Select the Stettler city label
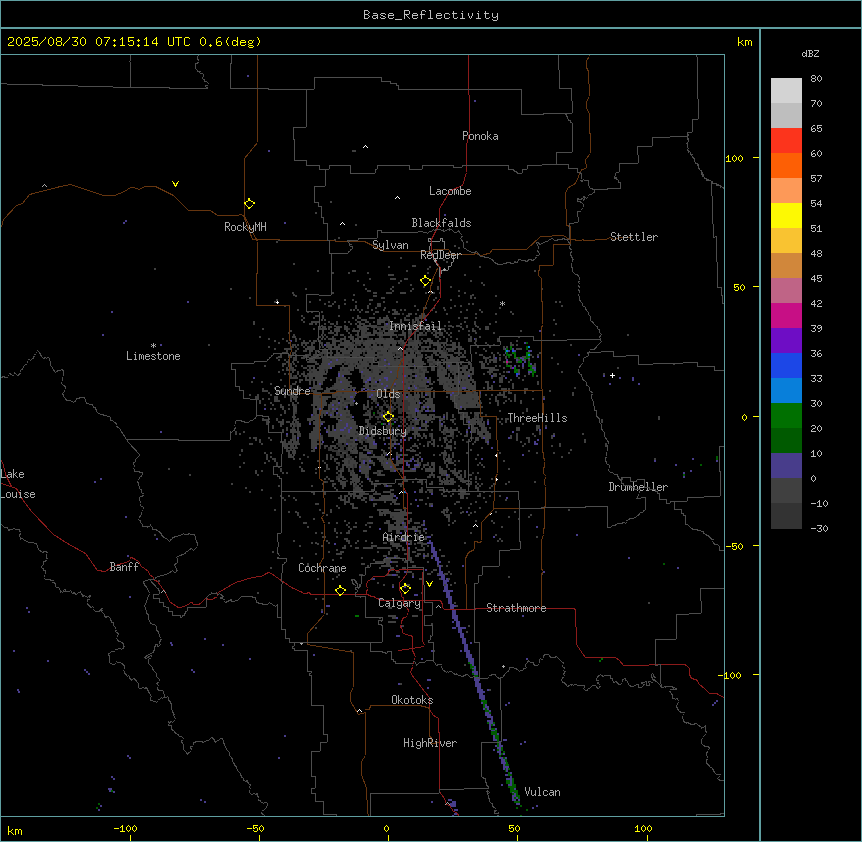The height and width of the screenshot is (842, 862). 634,237
